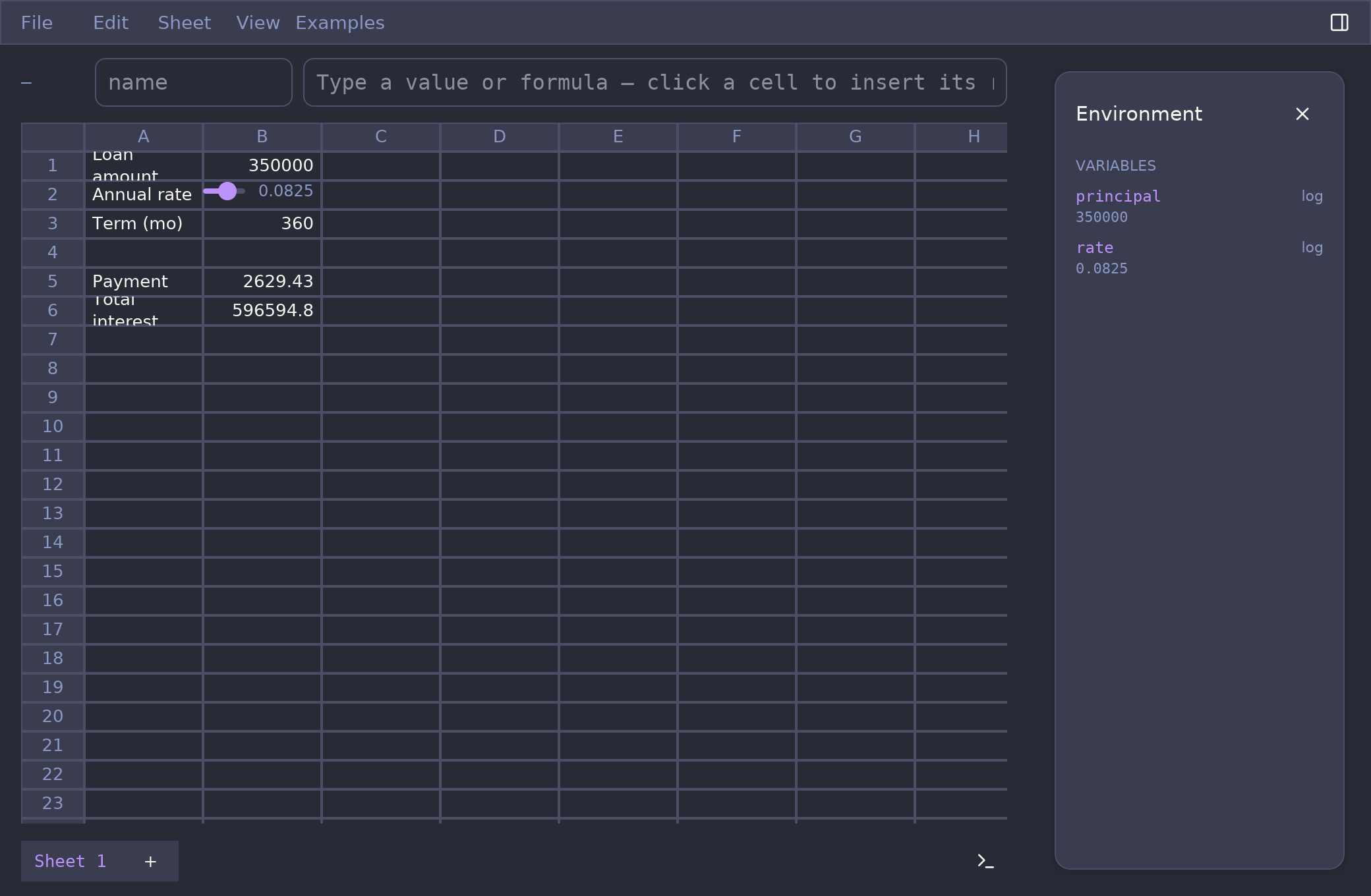Viewport: 1371px width, 896px height.
Task: Close the Environment panel
Action: pyautogui.click(x=1302, y=114)
